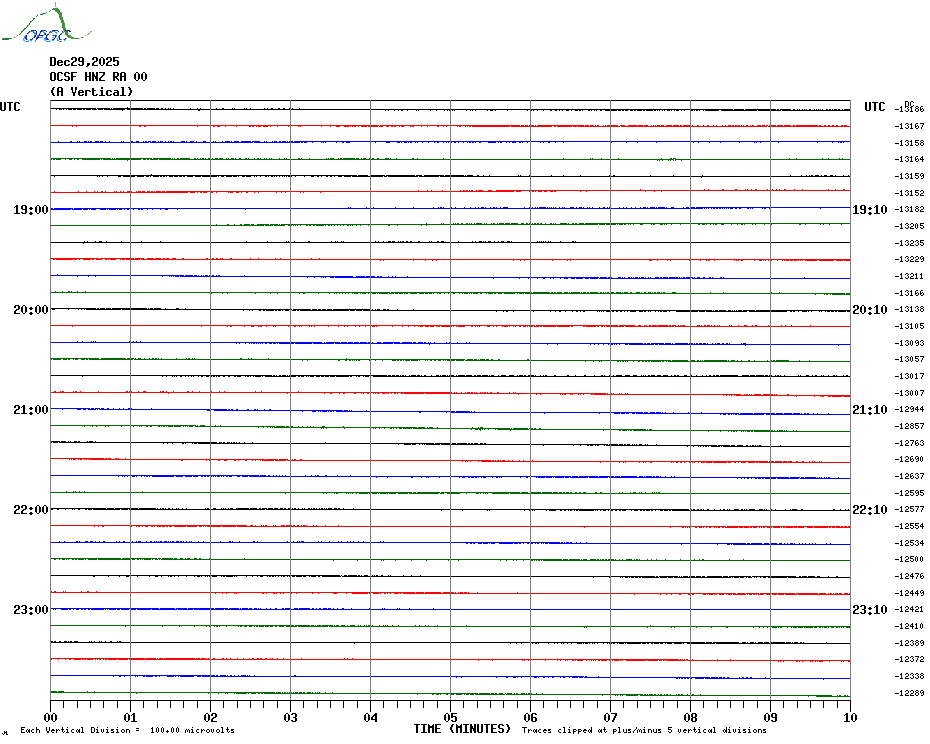The height and width of the screenshot is (744, 930).
Task: Click the DC value '-13235'
Action: coord(909,243)
